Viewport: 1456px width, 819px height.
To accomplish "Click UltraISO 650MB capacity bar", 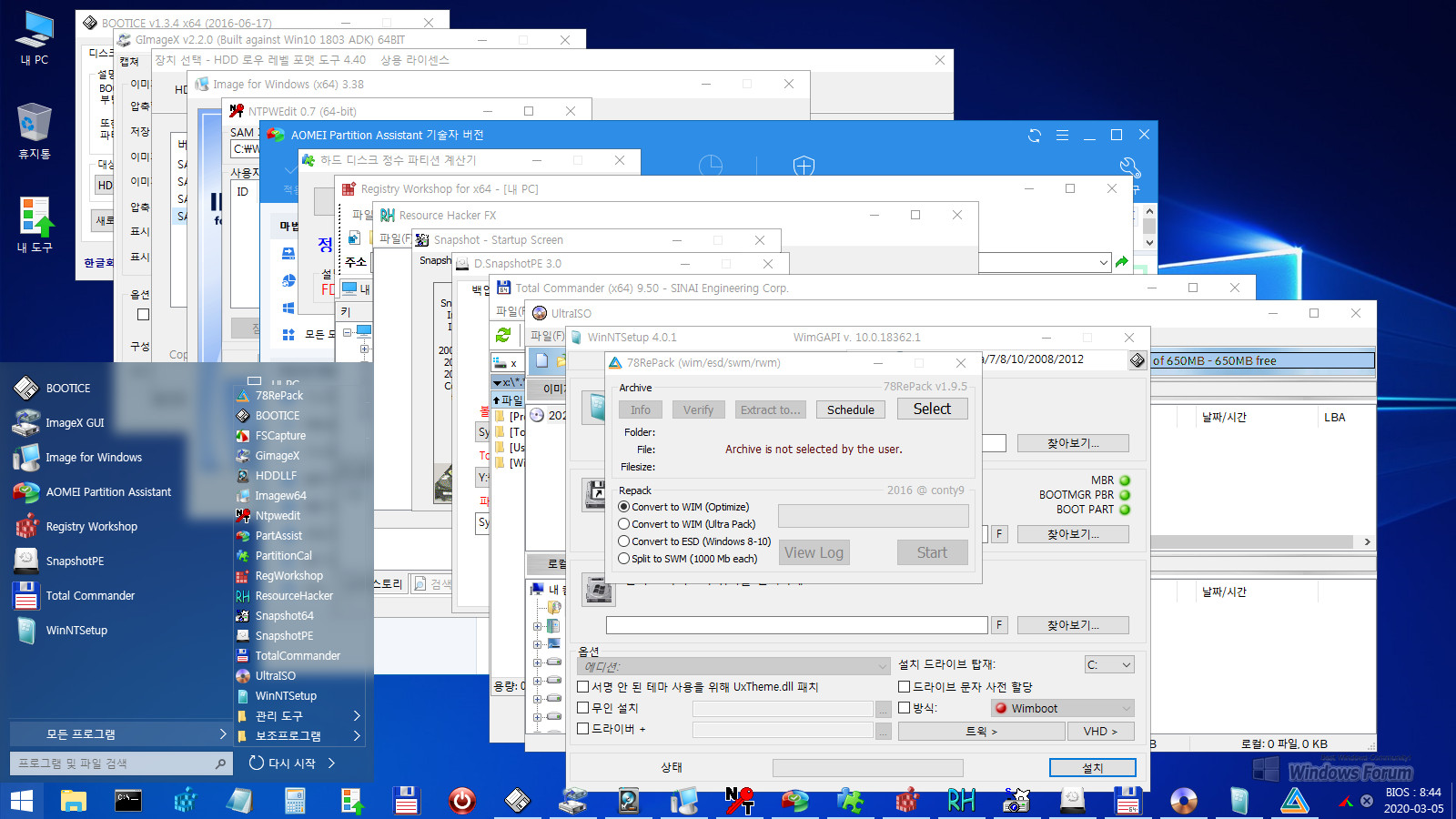I will click(x=1262, y=360).
